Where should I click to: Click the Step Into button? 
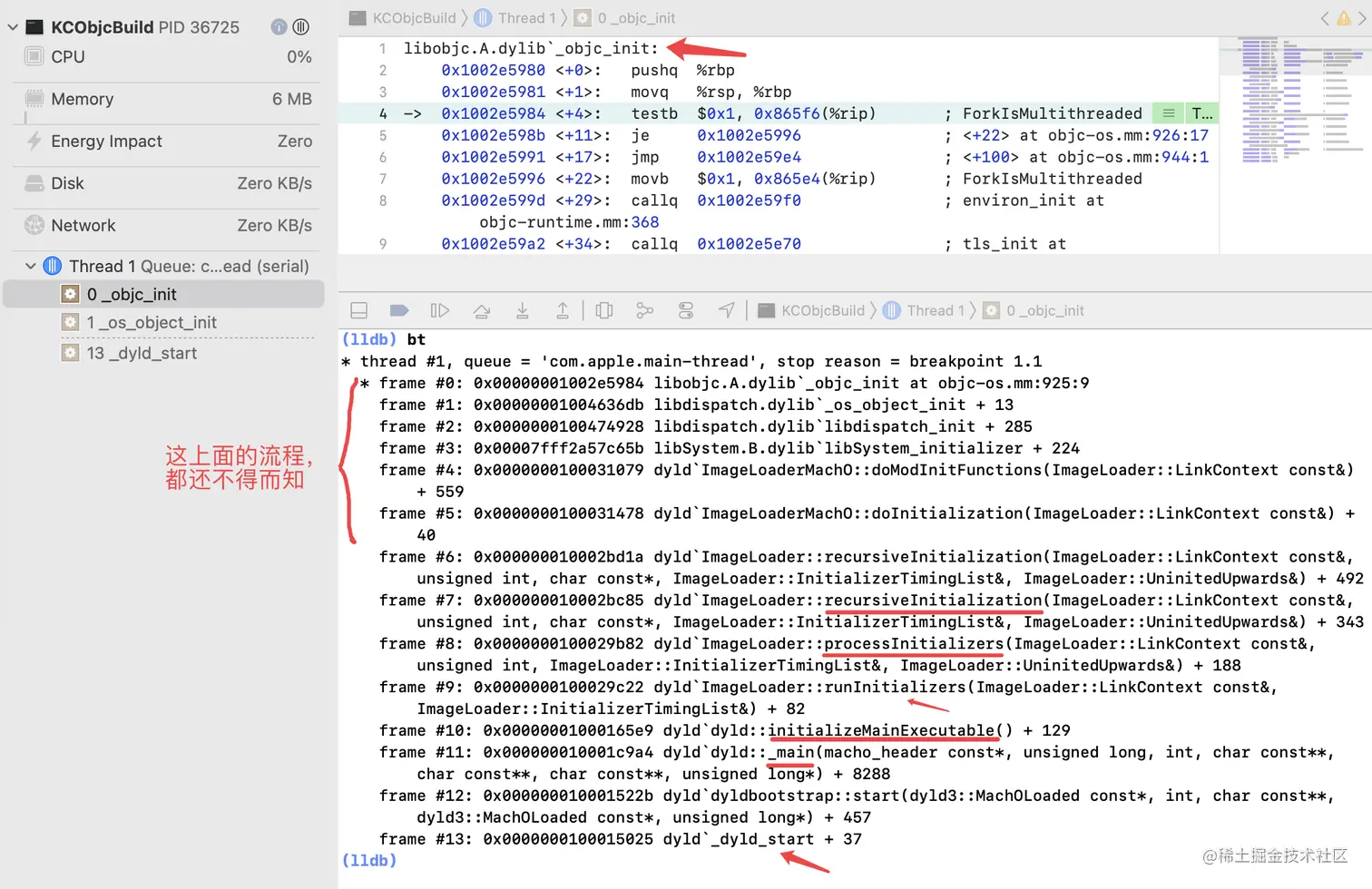(x=523, y=310)
